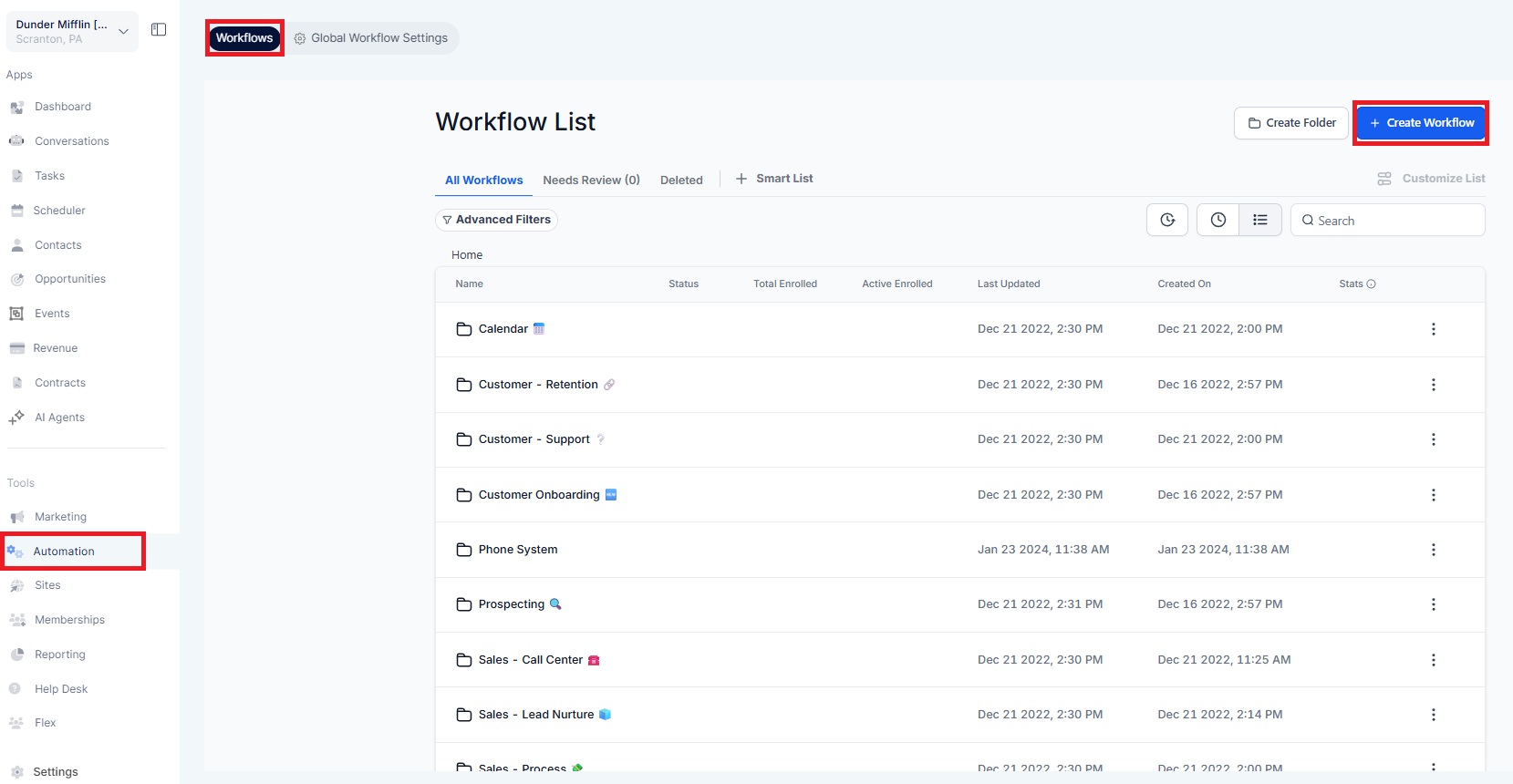Go to Memberships

69,620
